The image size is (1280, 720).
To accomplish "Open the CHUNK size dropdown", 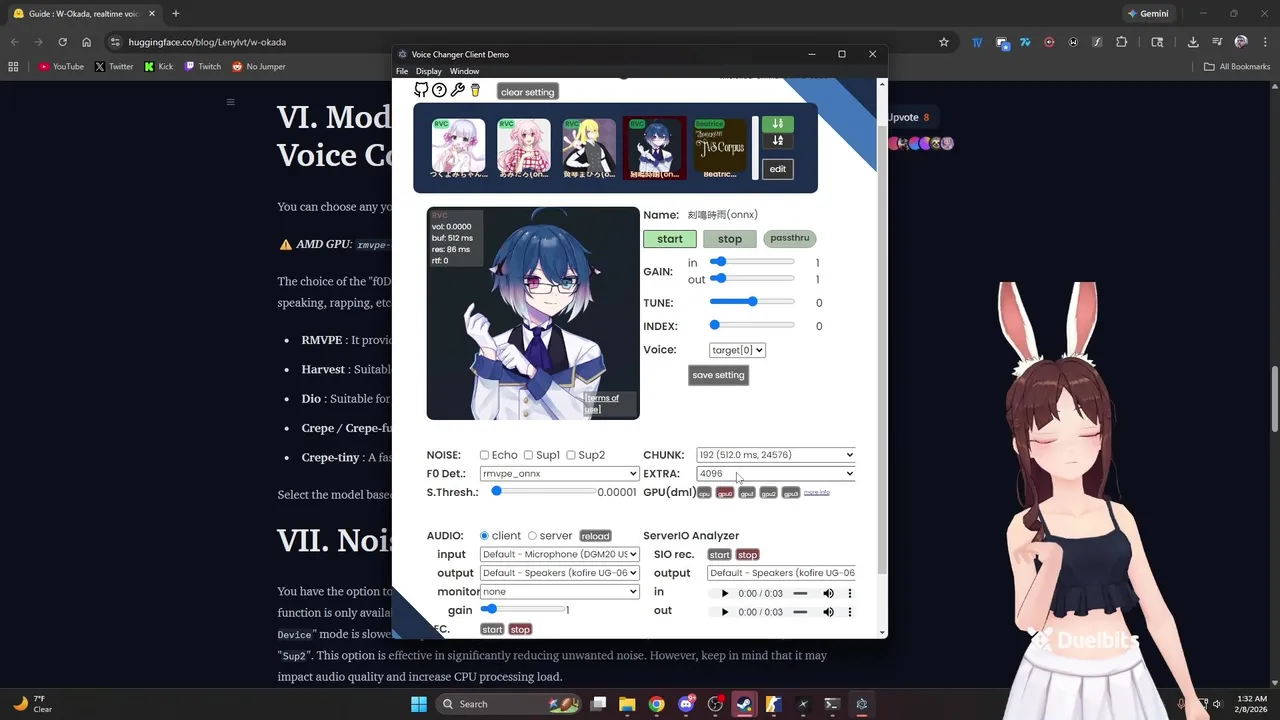I will [x=776, y=455].
